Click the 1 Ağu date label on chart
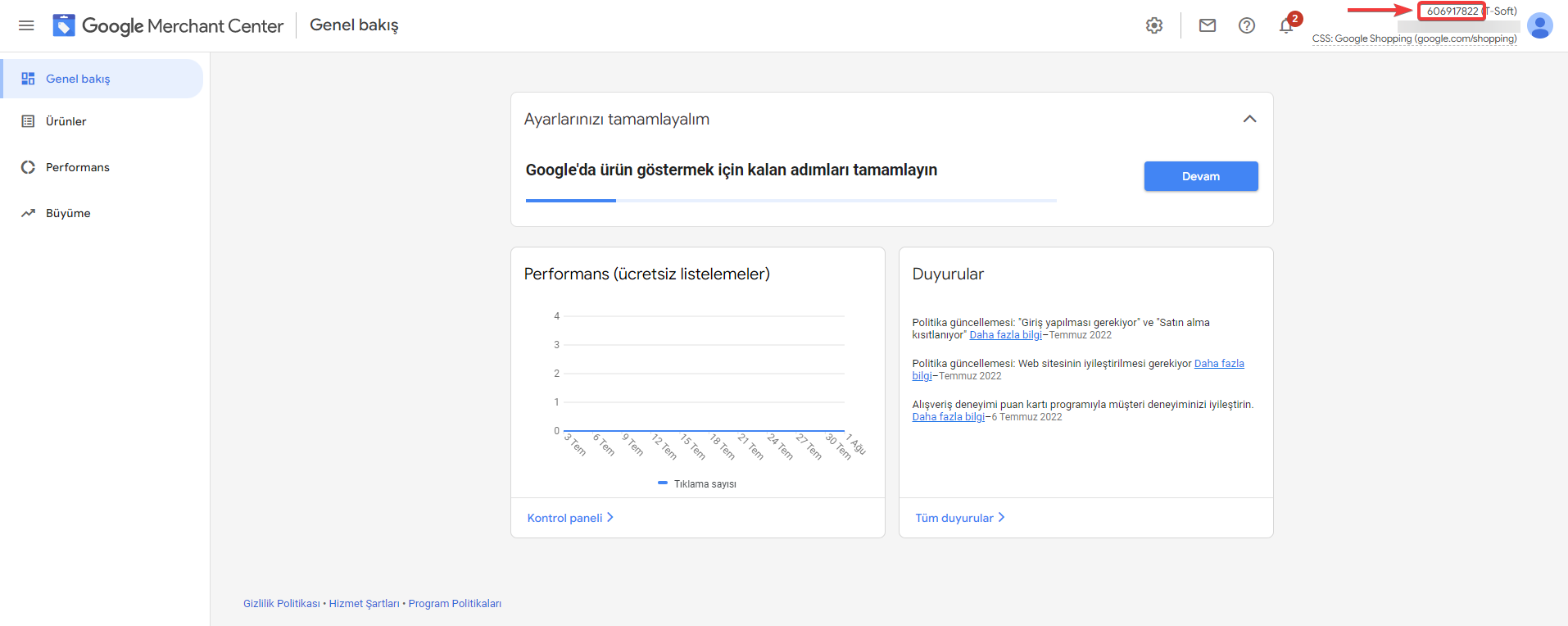 [x=855, y=444]
